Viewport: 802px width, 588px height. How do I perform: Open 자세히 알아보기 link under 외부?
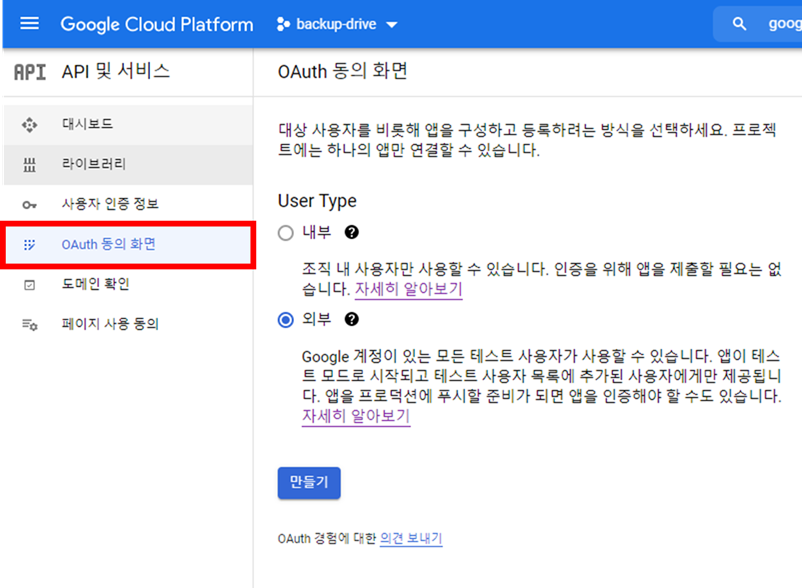point(356,416)
